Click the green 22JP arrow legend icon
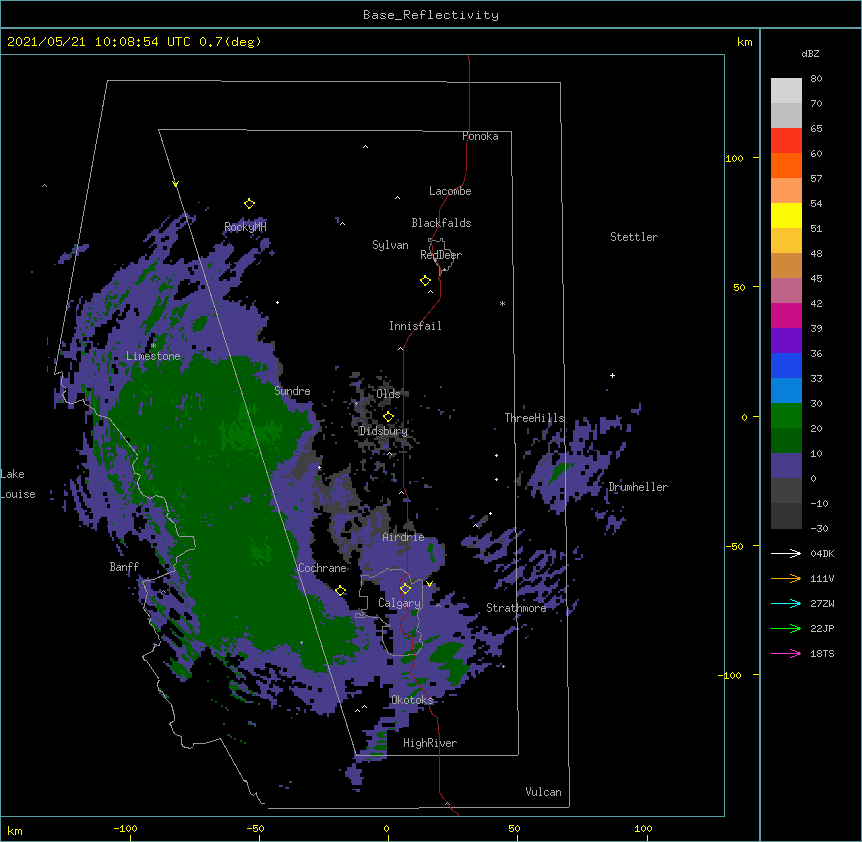The height and width of the screenshot is (842, 862). pyautogui.click(x=786, y=628)
